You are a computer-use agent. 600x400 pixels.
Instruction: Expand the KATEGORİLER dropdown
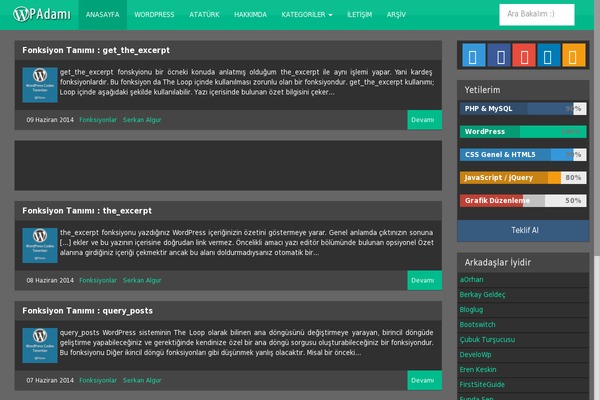tap(307, 15)
